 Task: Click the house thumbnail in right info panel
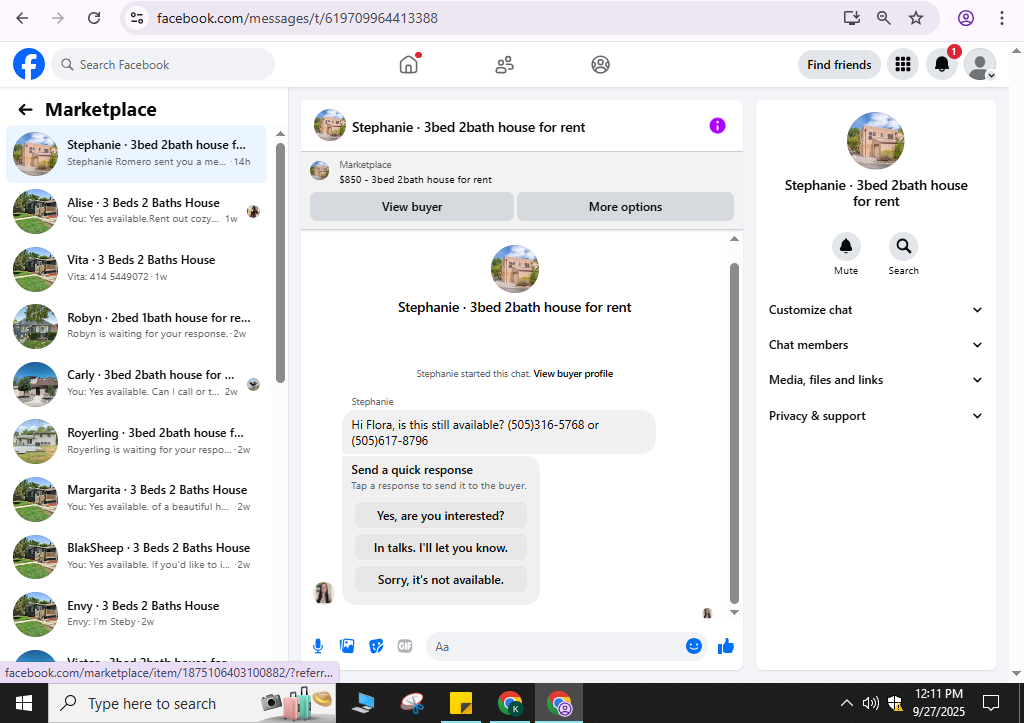pyautogui.click(x=875, y=140)
